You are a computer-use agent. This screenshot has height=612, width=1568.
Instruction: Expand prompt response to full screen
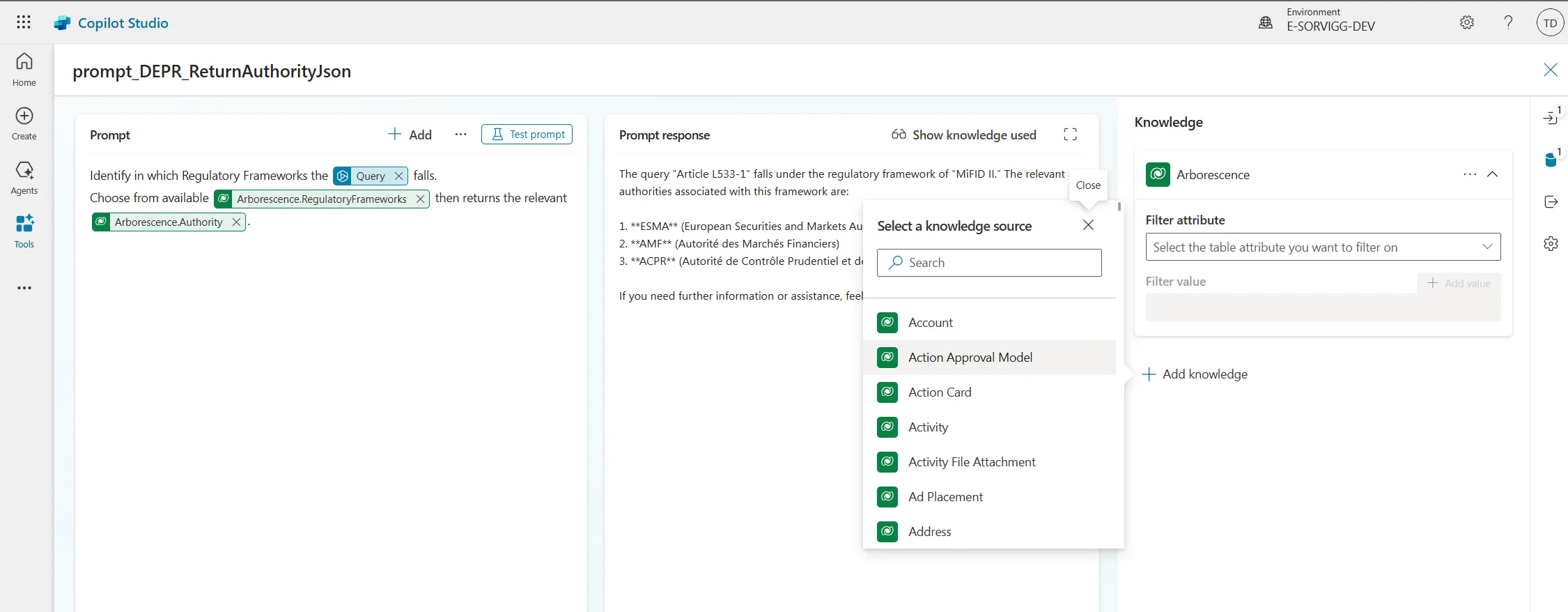point(1071,135)
